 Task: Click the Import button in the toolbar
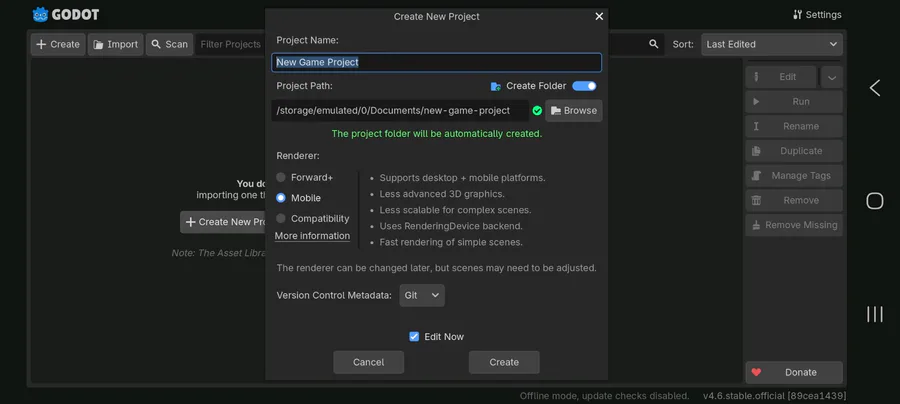[x=115, y=44]
